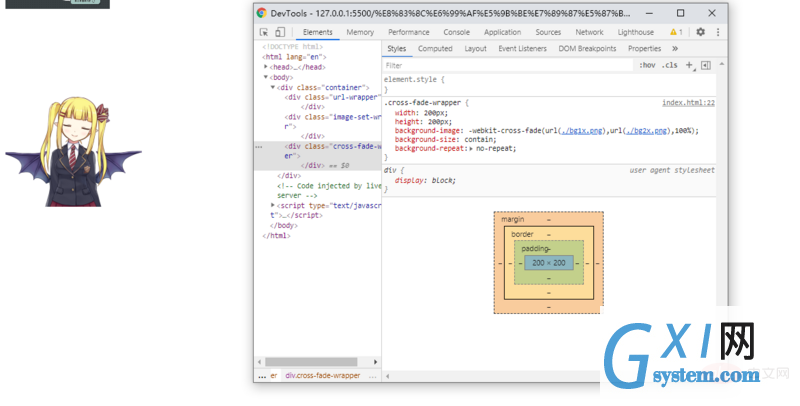Show more style panes with the » chevron
Image resolution: width=800 pixels, height=406 pixels.
(675, 48)
